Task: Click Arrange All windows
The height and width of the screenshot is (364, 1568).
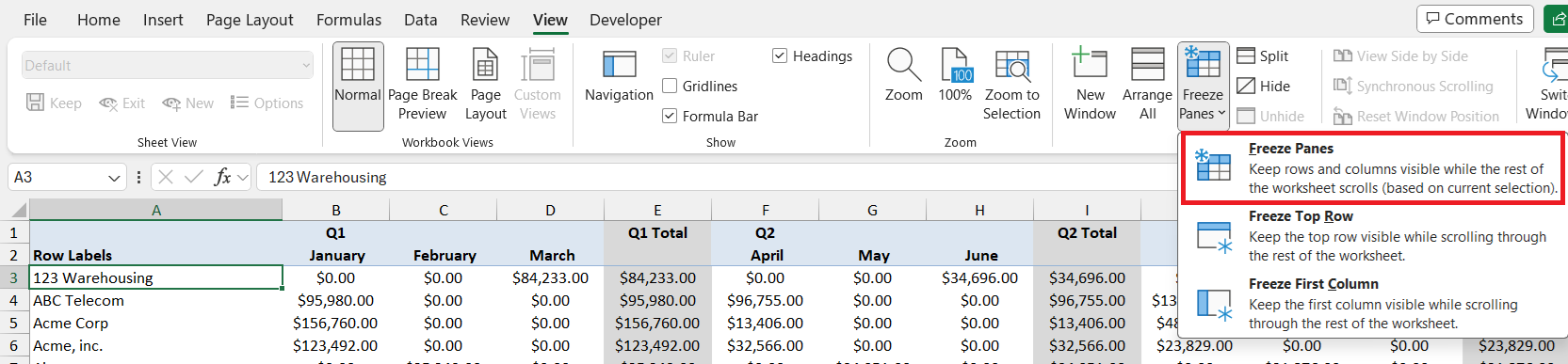Action: pyautogui.click(x=1147, y=86)
